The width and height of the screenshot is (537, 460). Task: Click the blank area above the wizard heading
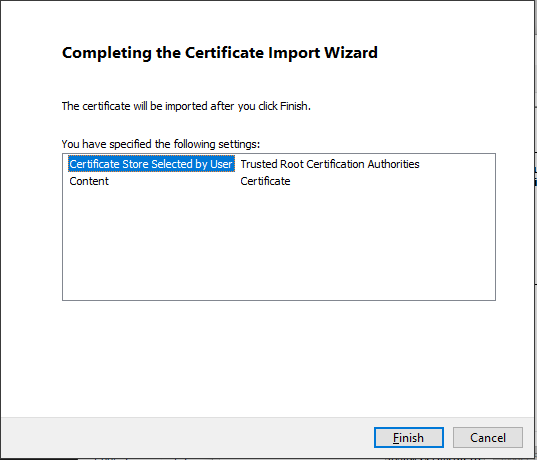267,21
